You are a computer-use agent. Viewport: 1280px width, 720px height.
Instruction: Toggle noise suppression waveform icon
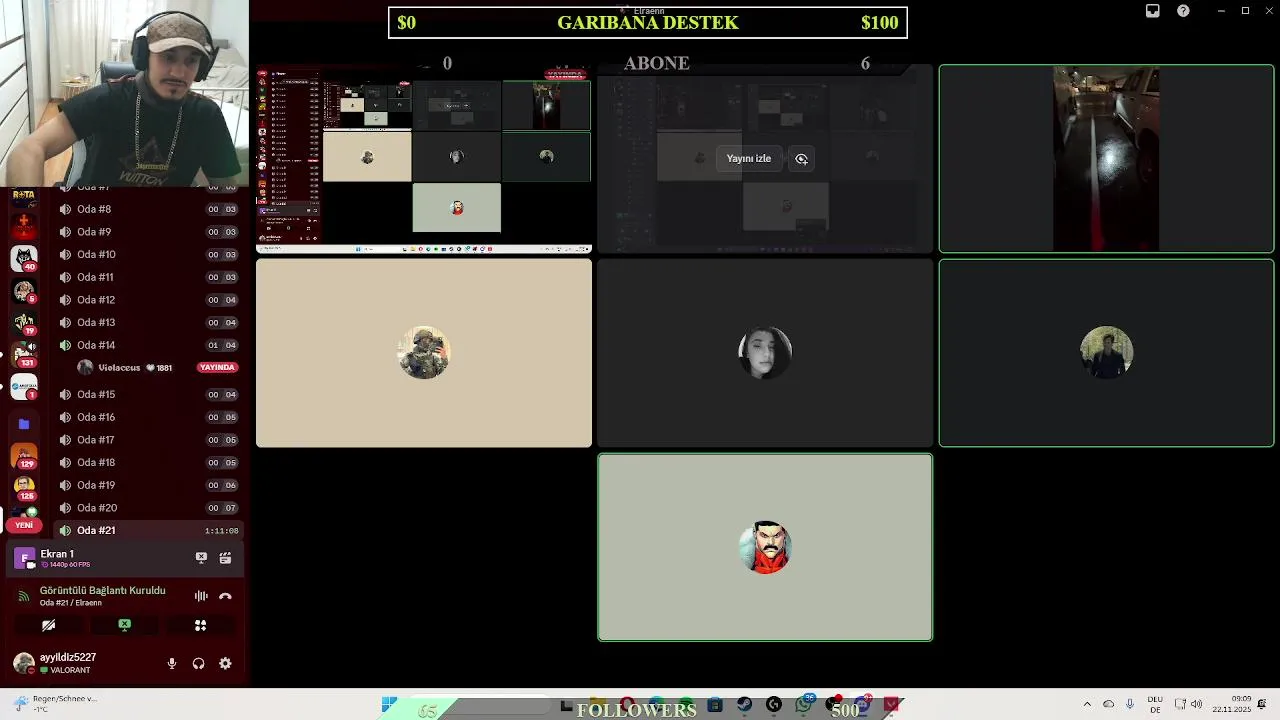201,596
